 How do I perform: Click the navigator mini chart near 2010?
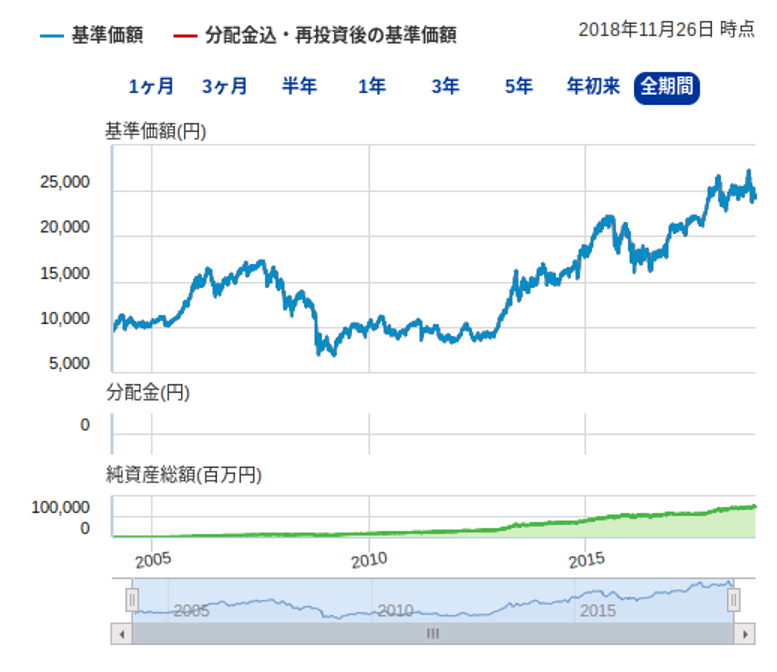point(395,605)
